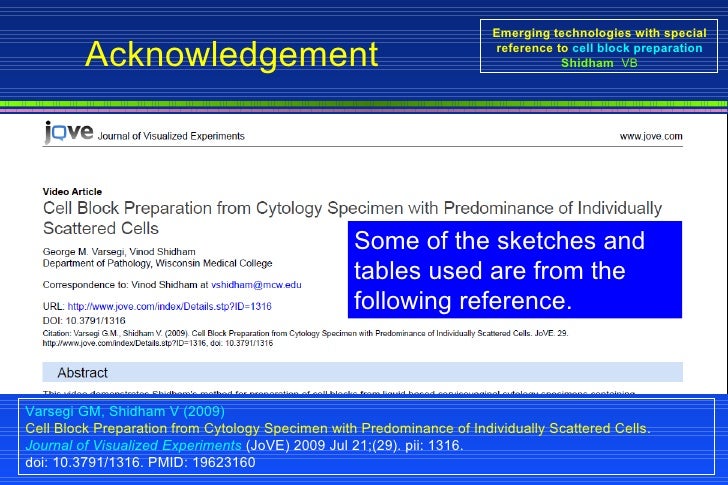Select authors line George M. Varsegi, Vinod Shidham

[119, 252]
